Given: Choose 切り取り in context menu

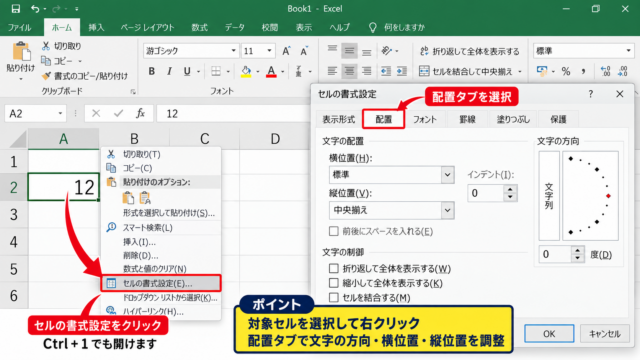Looking at the screenshot, I should (161, 154).
